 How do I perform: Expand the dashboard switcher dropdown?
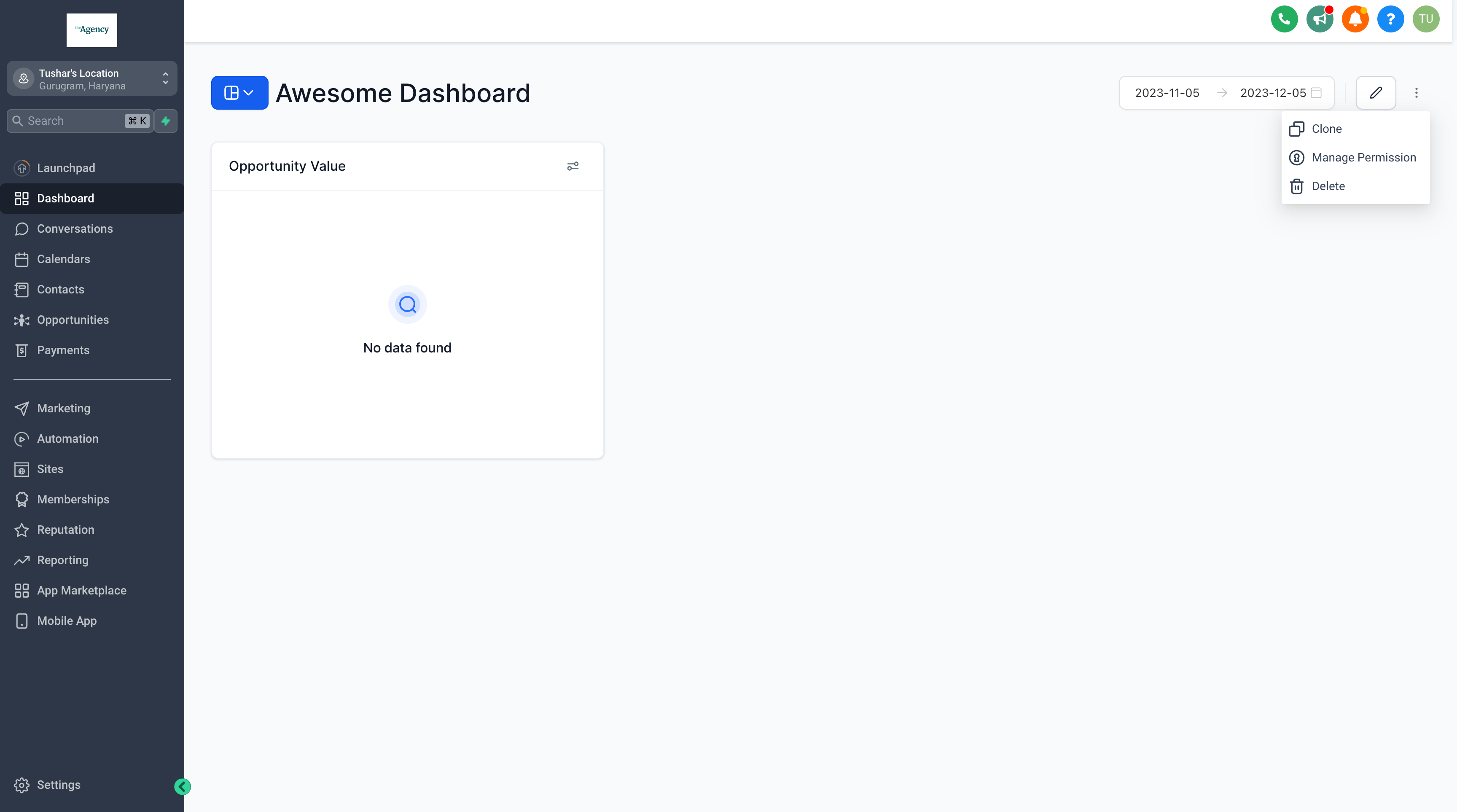tap(239, 93)
